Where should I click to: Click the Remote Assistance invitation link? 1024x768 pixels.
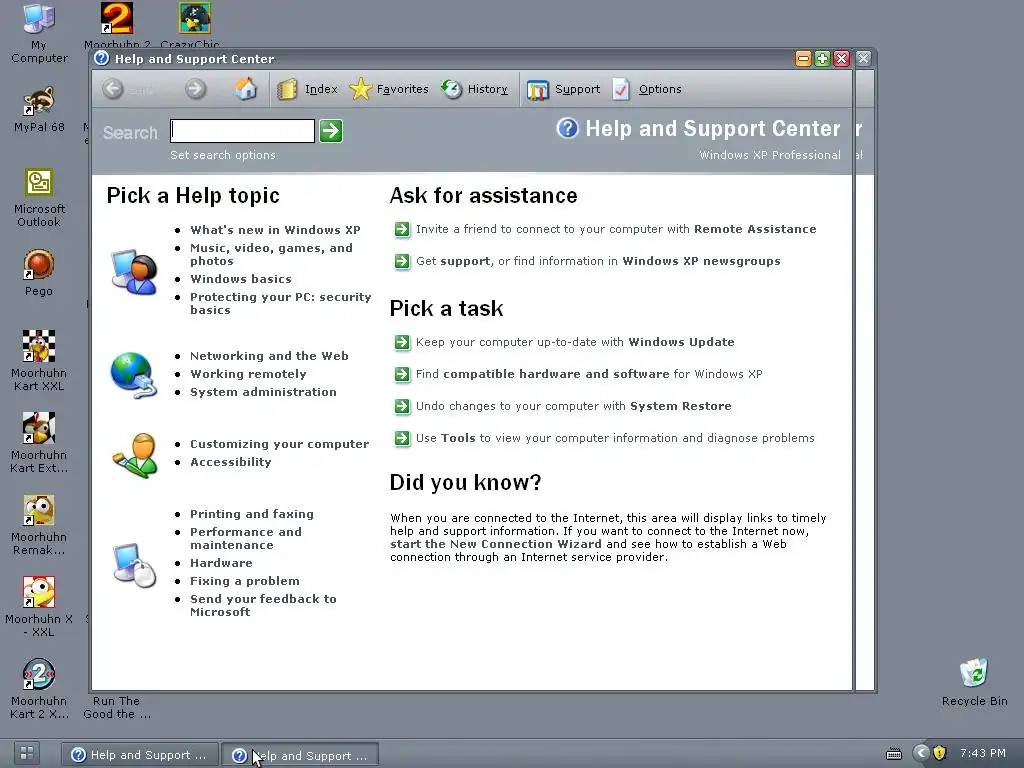616,229
